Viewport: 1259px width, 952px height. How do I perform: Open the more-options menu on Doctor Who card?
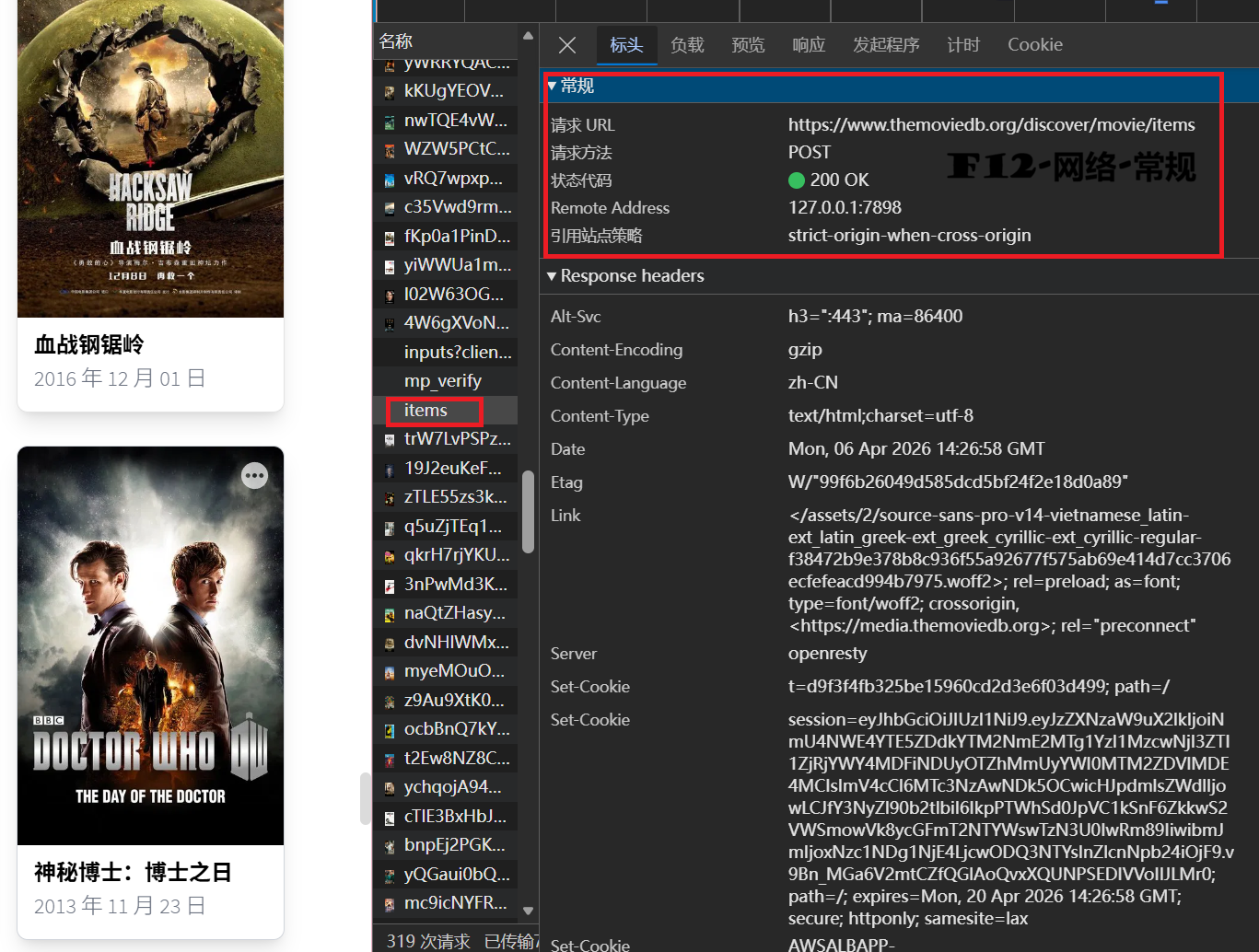(x=254, y=475)
